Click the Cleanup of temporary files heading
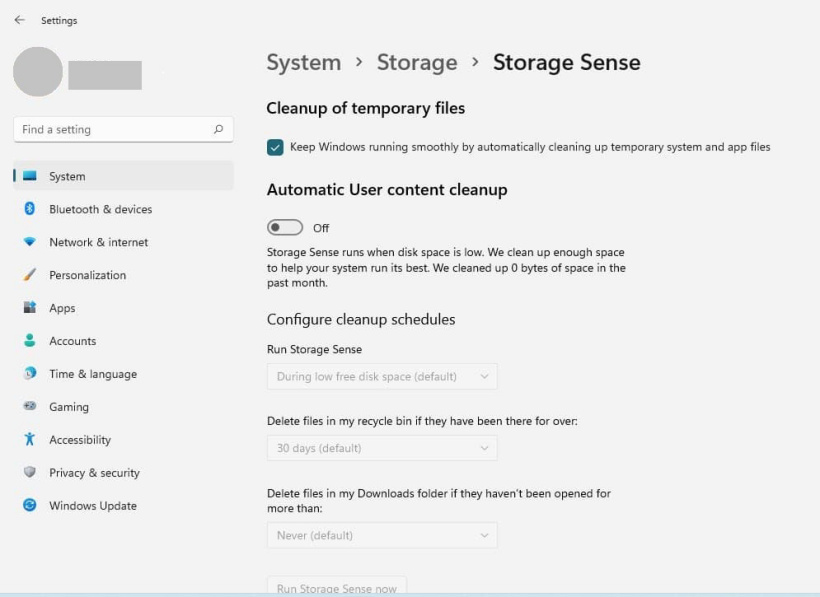820x597 pixels. pos(366,108)
